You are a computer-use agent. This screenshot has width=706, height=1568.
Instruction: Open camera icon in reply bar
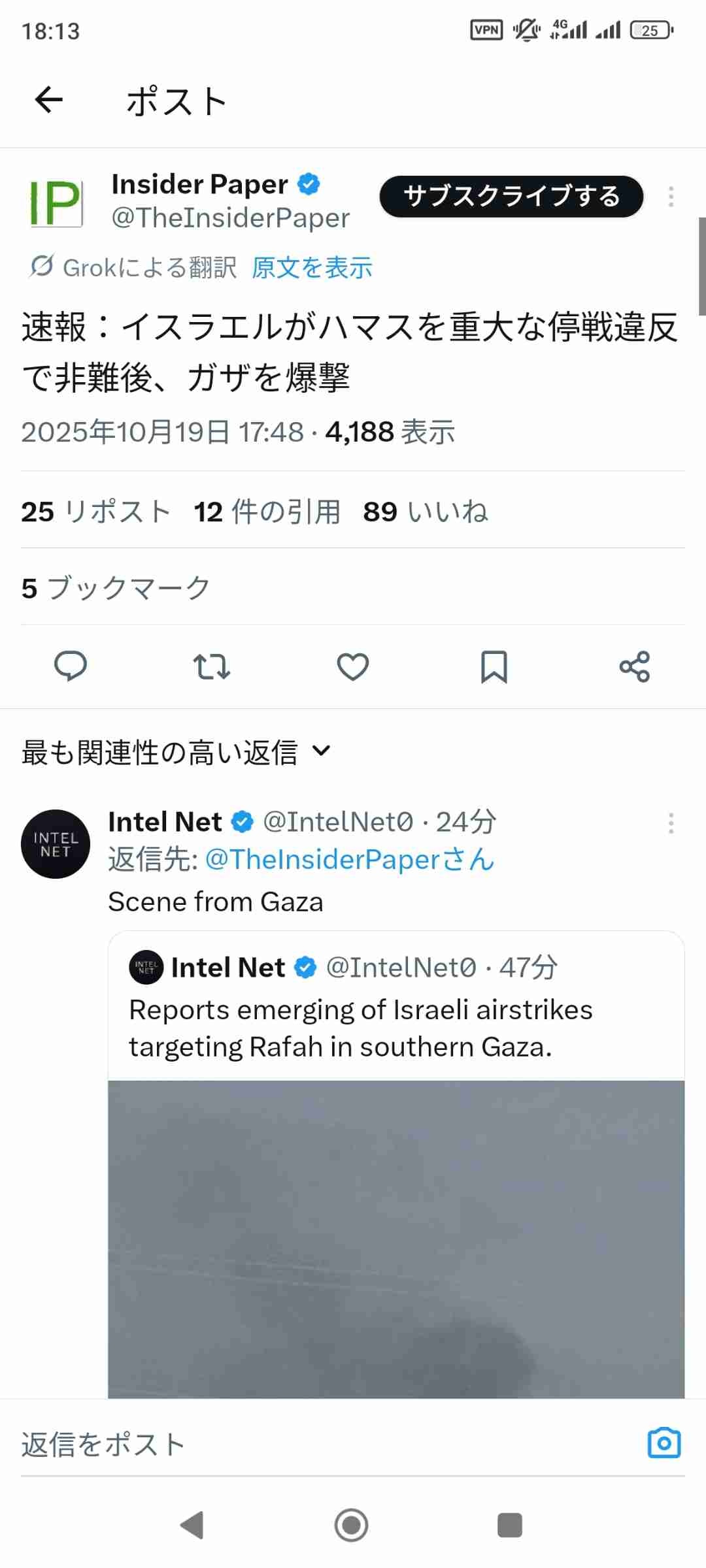(x=664, y=1443)
